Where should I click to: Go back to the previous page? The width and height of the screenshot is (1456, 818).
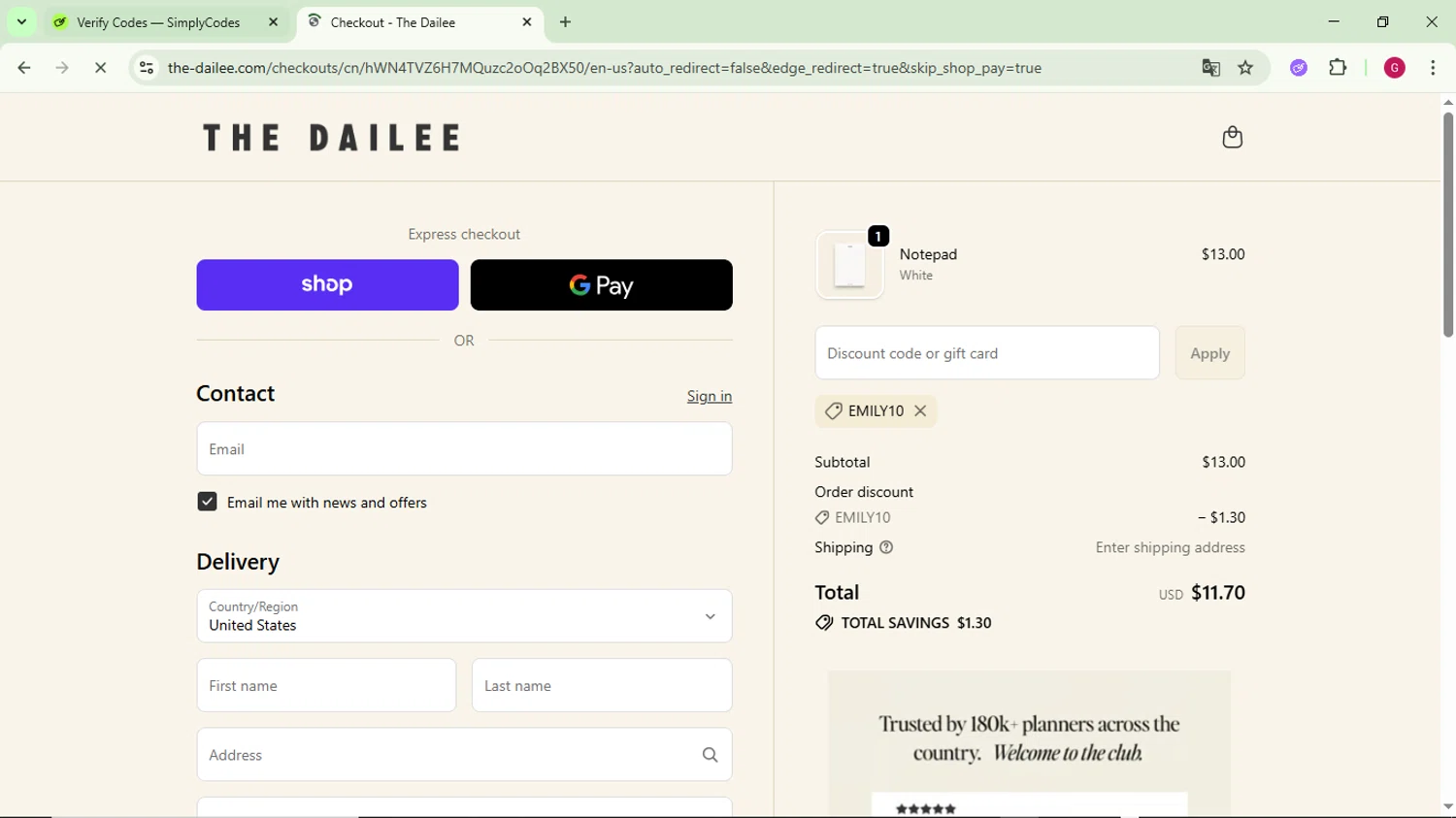coord(24,68)
